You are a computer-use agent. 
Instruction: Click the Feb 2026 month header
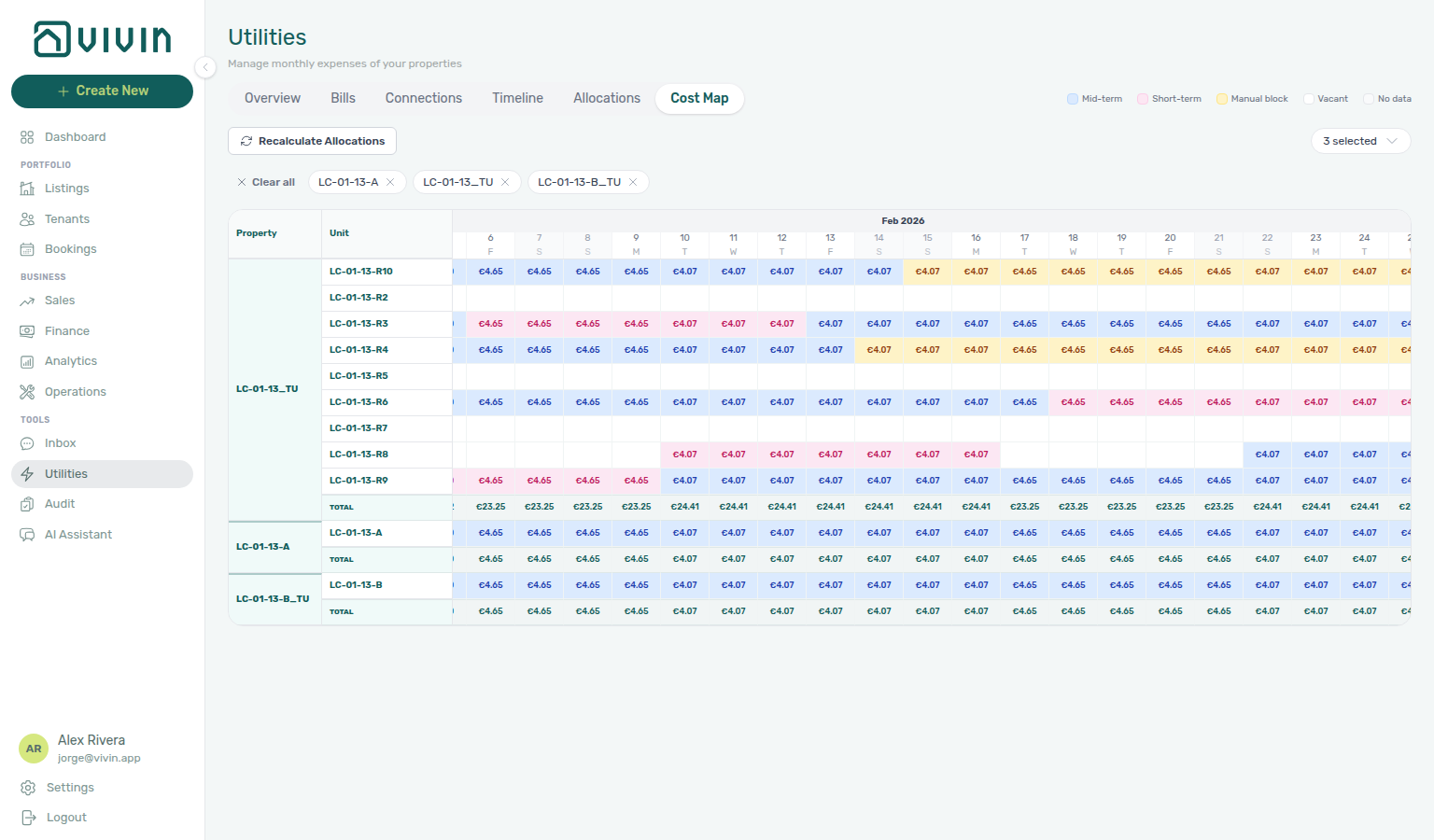903,221
